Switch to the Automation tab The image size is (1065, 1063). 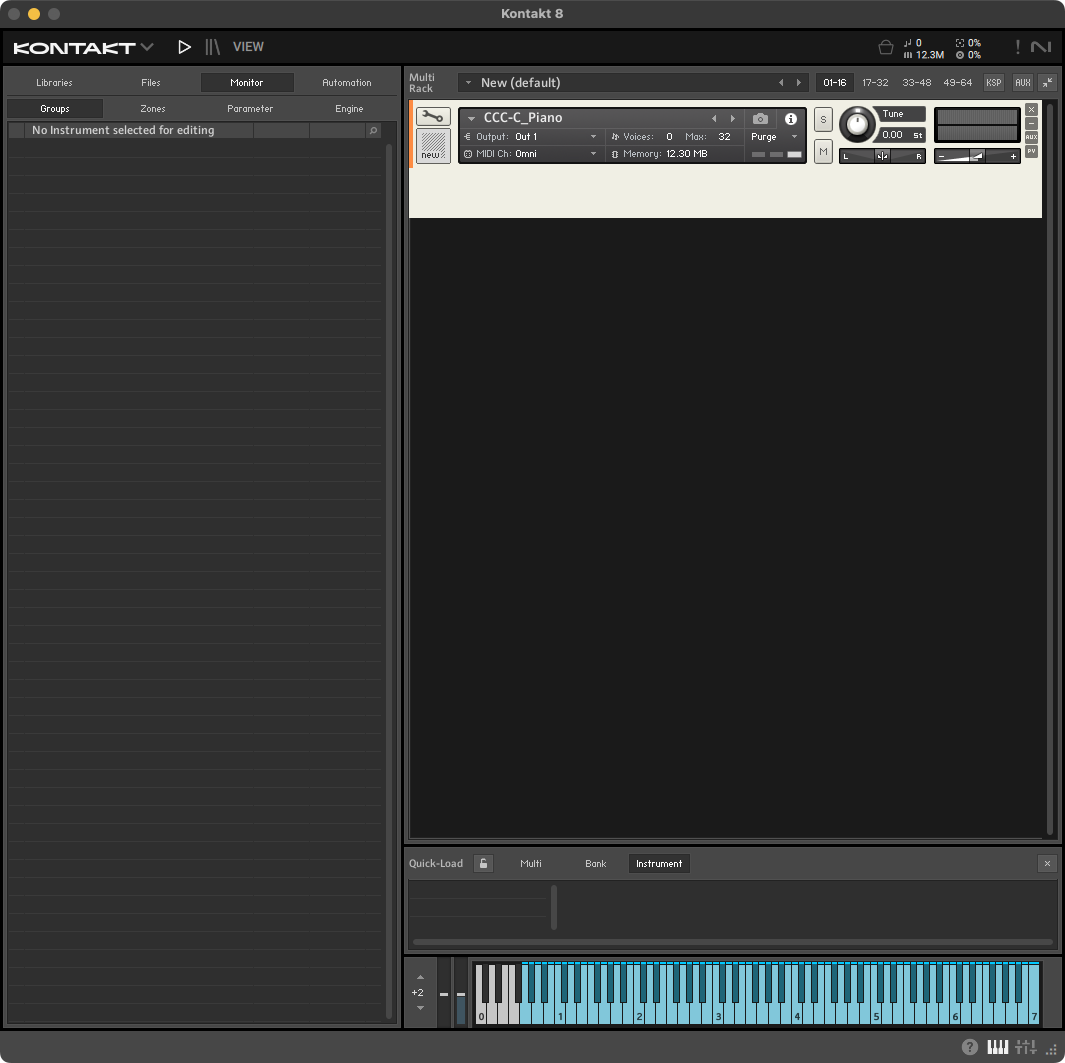pos(346,83)
